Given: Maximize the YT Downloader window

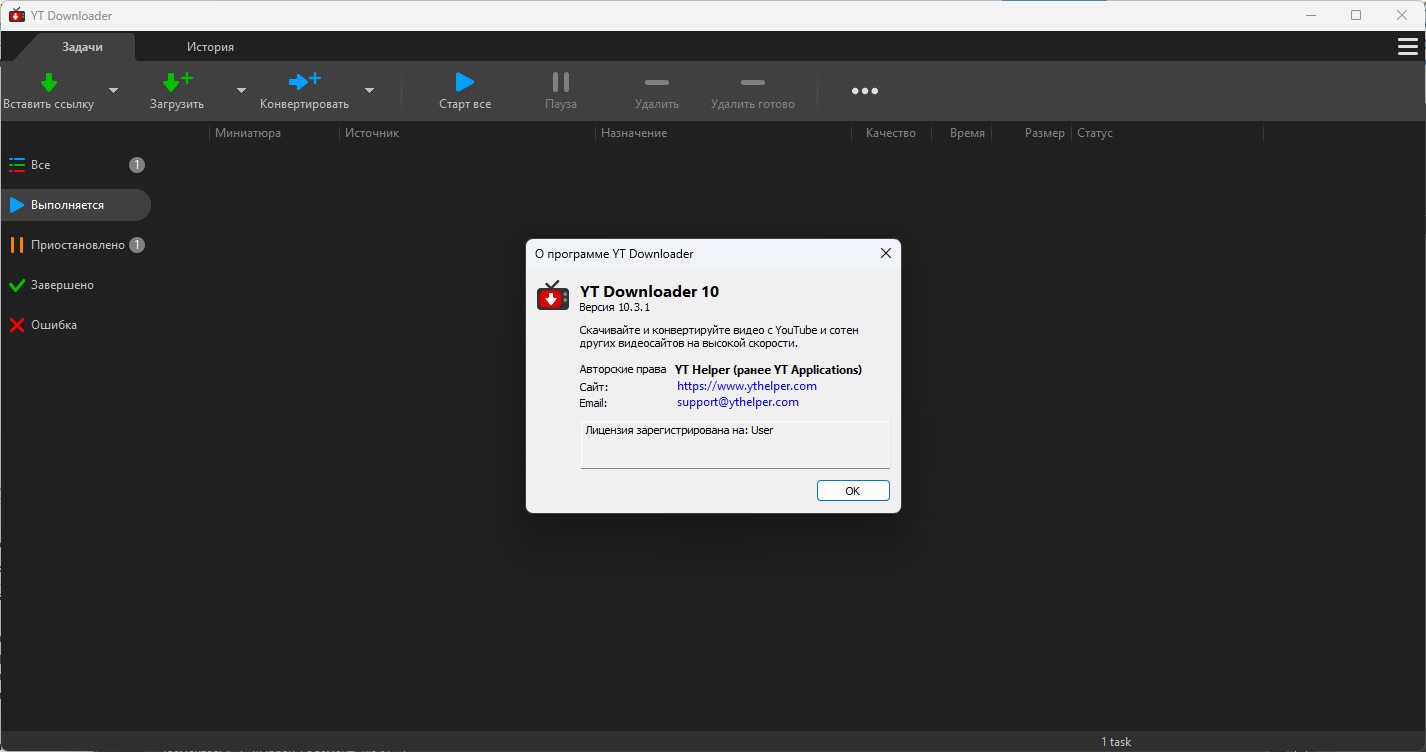Looking at the screenshot, I should (x=1356, y=15).
